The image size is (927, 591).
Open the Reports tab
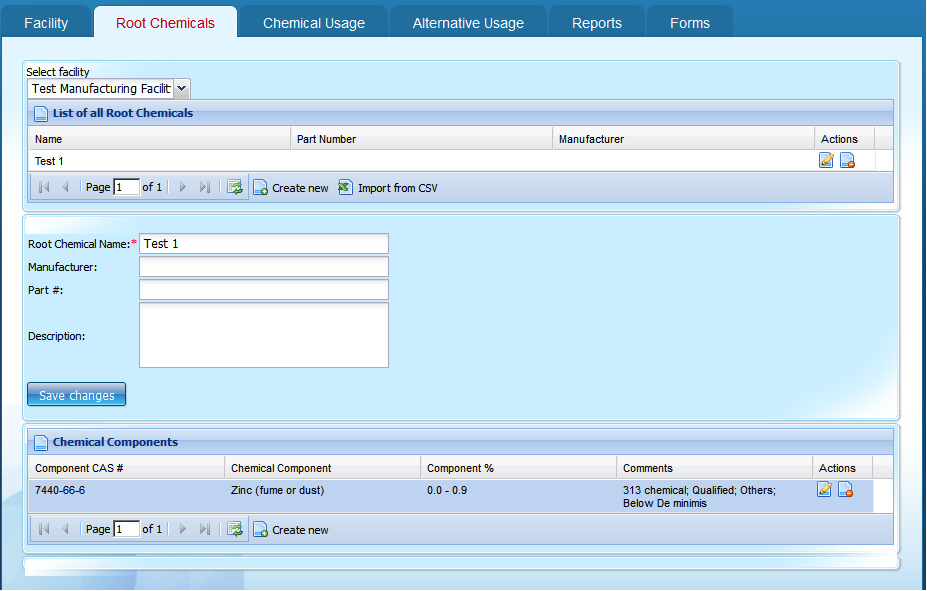coord(596,23)
